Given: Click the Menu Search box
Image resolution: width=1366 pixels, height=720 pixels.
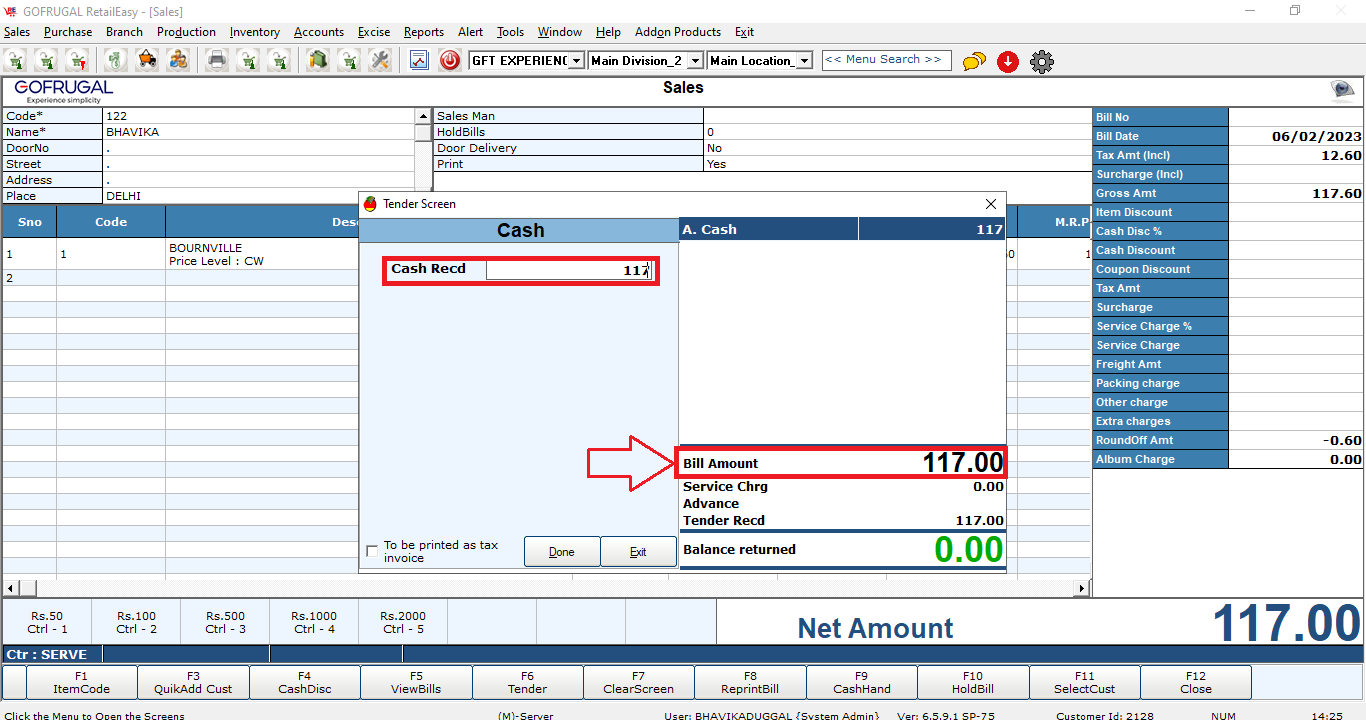Looking at the screenshot, I should tap(886, 60).
